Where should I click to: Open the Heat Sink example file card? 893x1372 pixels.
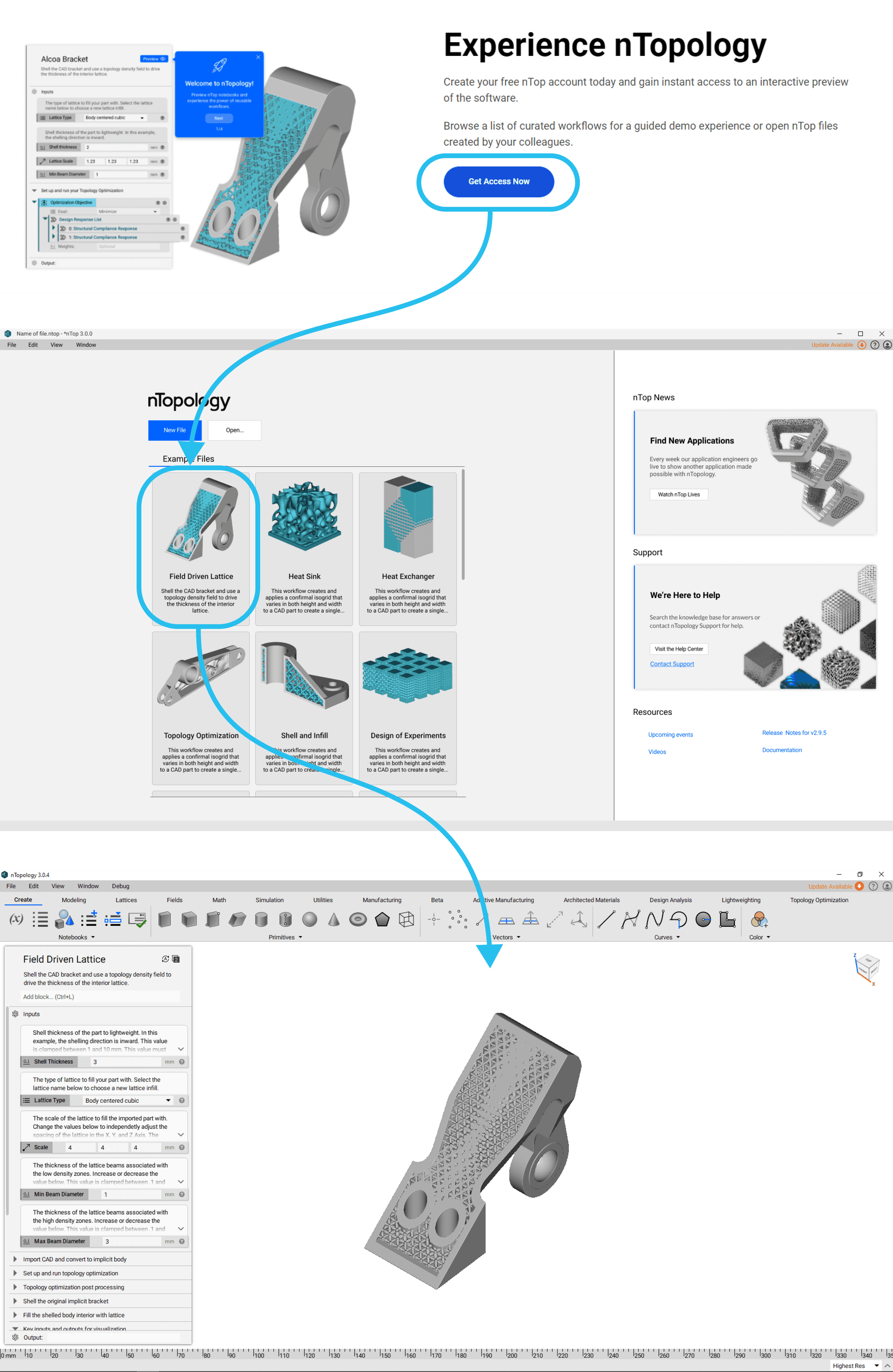(304, 549)
